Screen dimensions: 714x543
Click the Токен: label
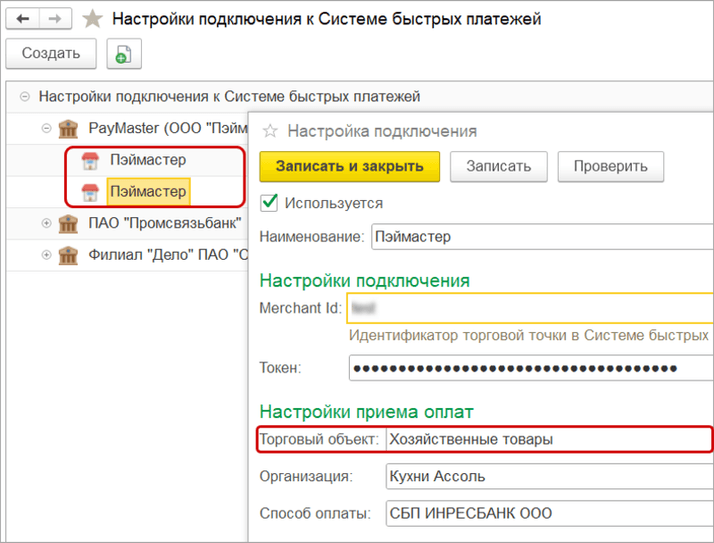tap(280, 368)
